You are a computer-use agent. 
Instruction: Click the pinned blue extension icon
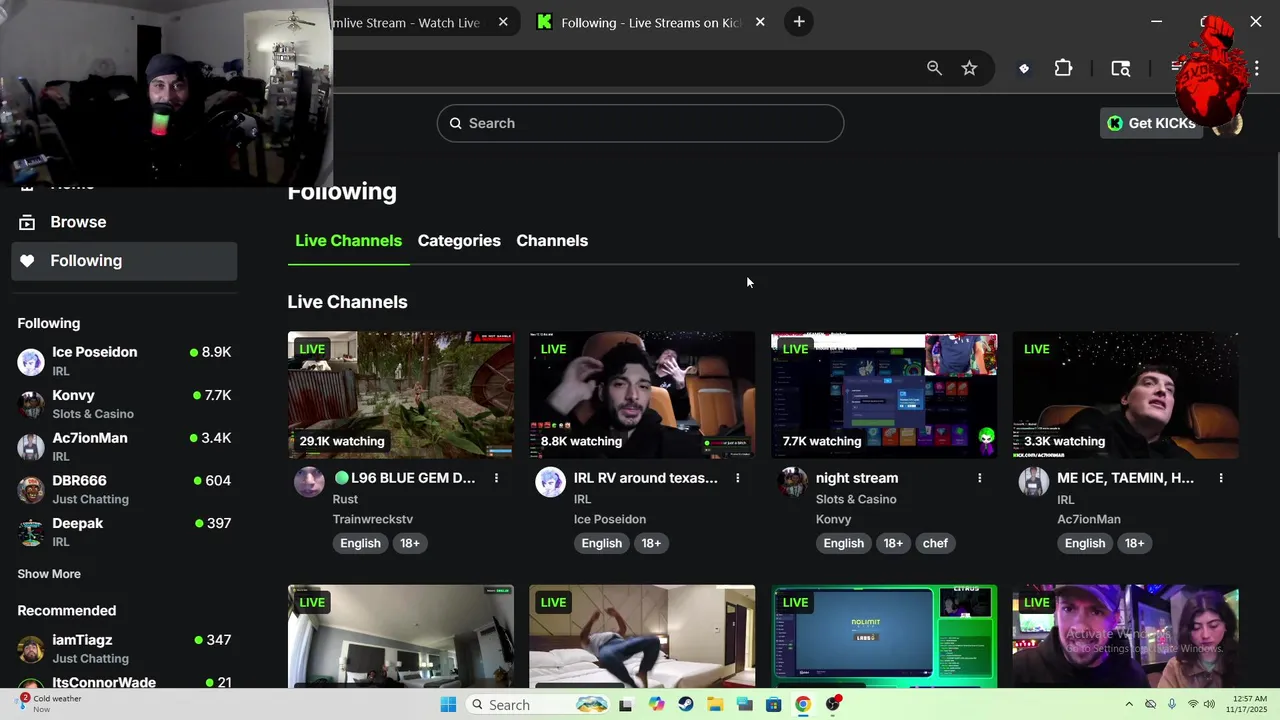click(1024, 68)
